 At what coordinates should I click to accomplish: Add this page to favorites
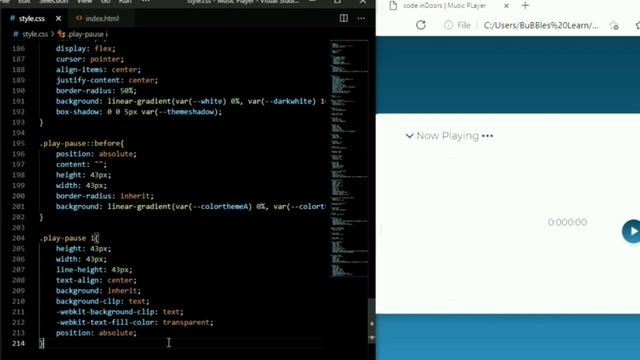click(x=614, y=26)
